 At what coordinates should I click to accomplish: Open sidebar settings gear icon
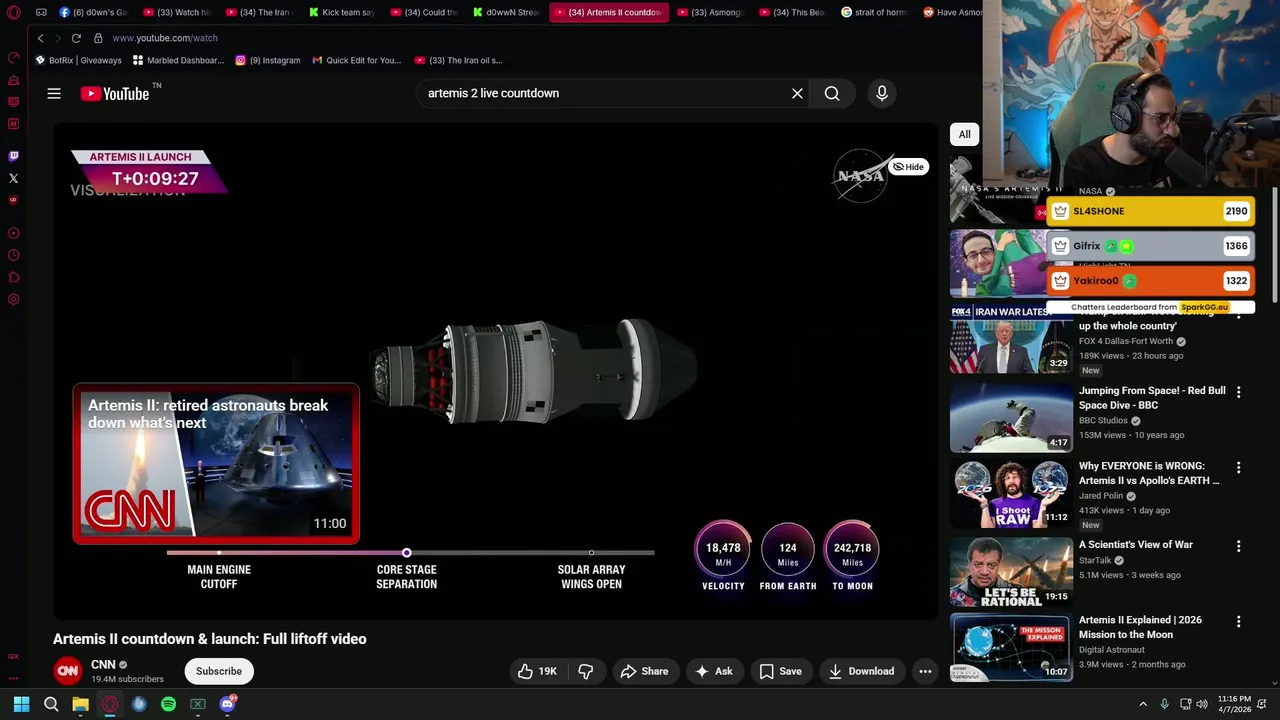13,299
